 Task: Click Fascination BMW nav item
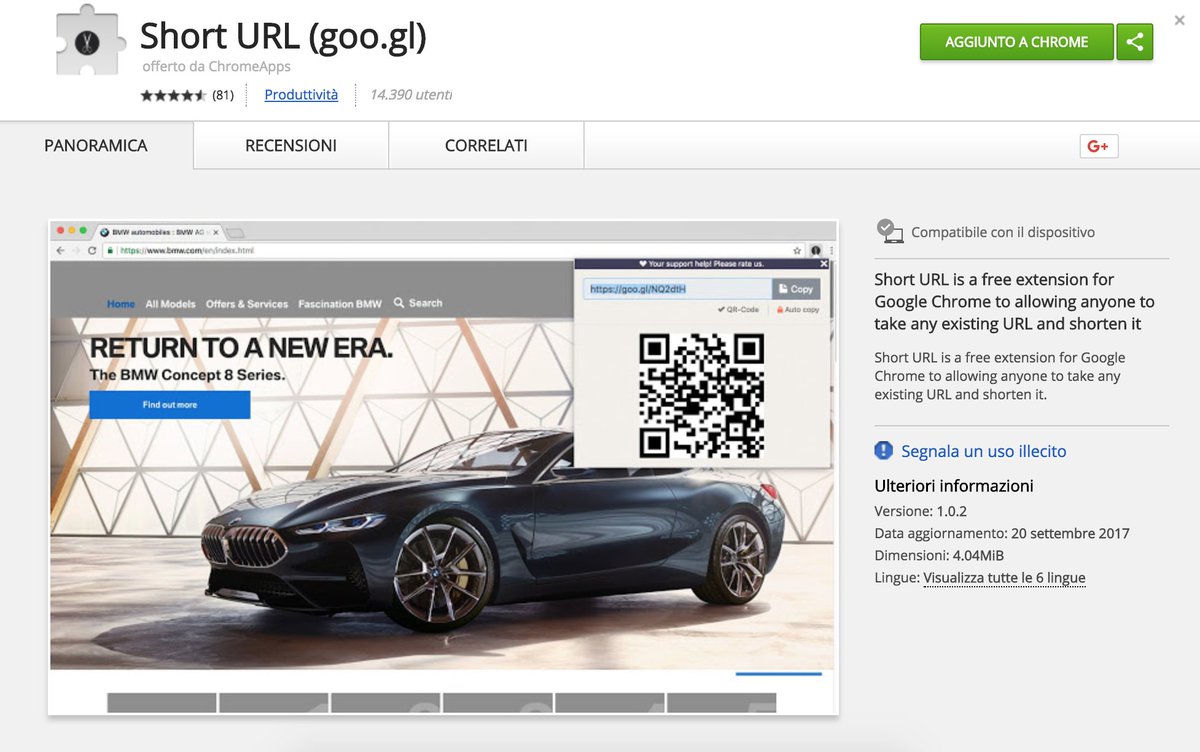point(340,303)
